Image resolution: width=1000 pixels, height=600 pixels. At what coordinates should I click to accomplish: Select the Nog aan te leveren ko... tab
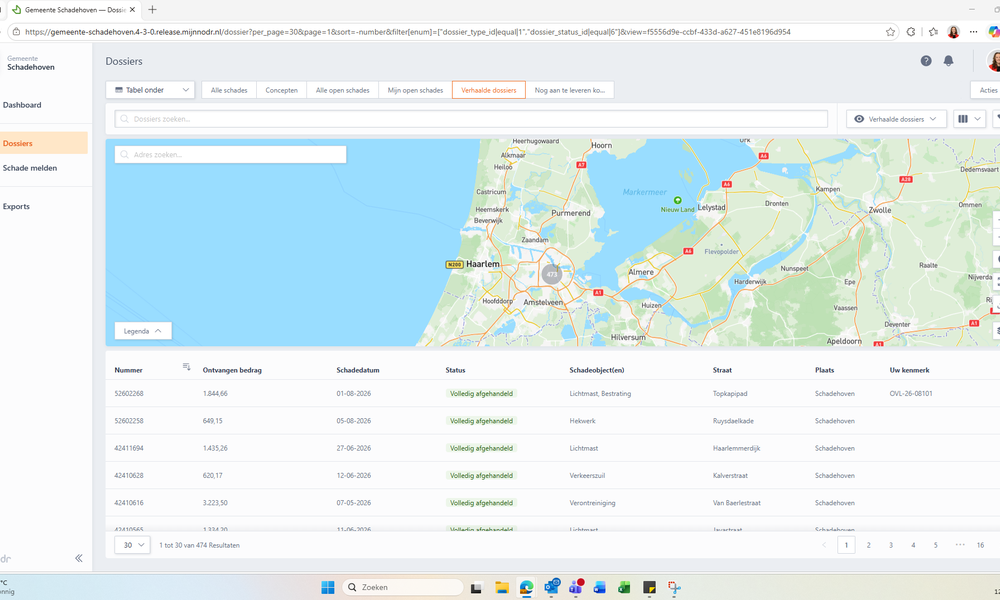(x=570, y=90)
